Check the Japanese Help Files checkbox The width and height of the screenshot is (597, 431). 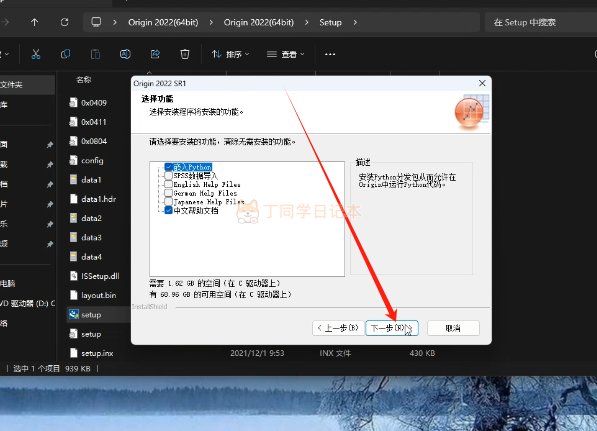tap(169, 202)
